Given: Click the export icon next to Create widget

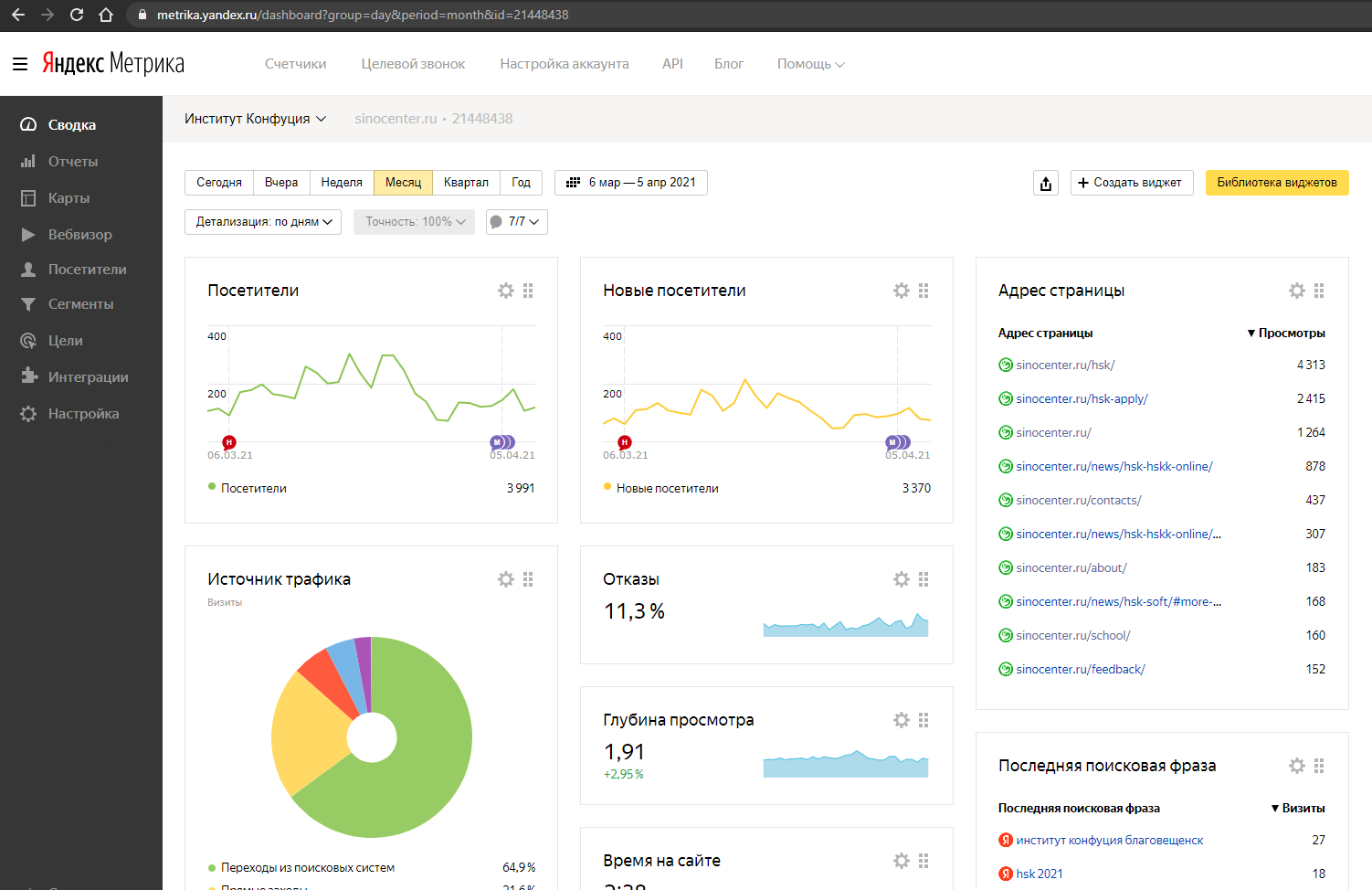Looking at the screenshot, I should click(1046, 183).
